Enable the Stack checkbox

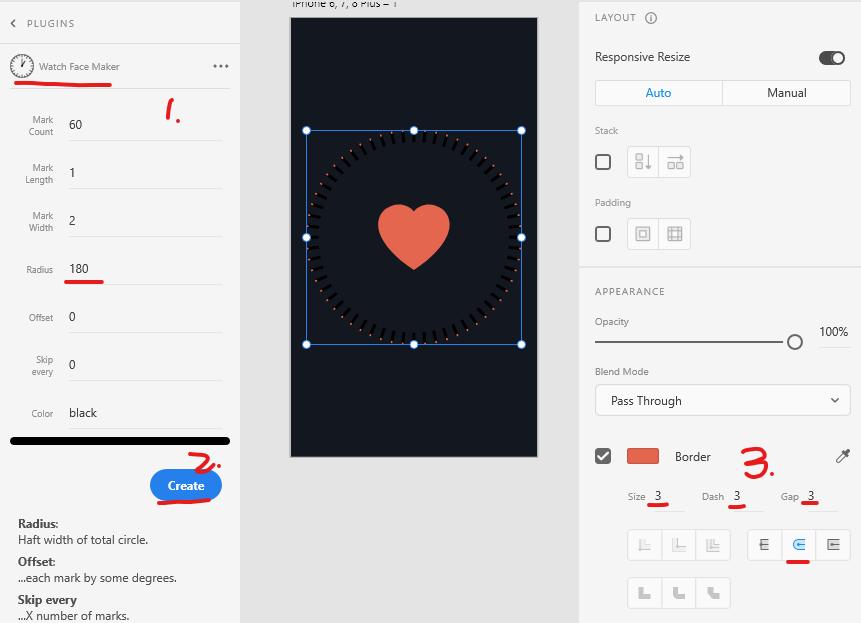point(603,162)
